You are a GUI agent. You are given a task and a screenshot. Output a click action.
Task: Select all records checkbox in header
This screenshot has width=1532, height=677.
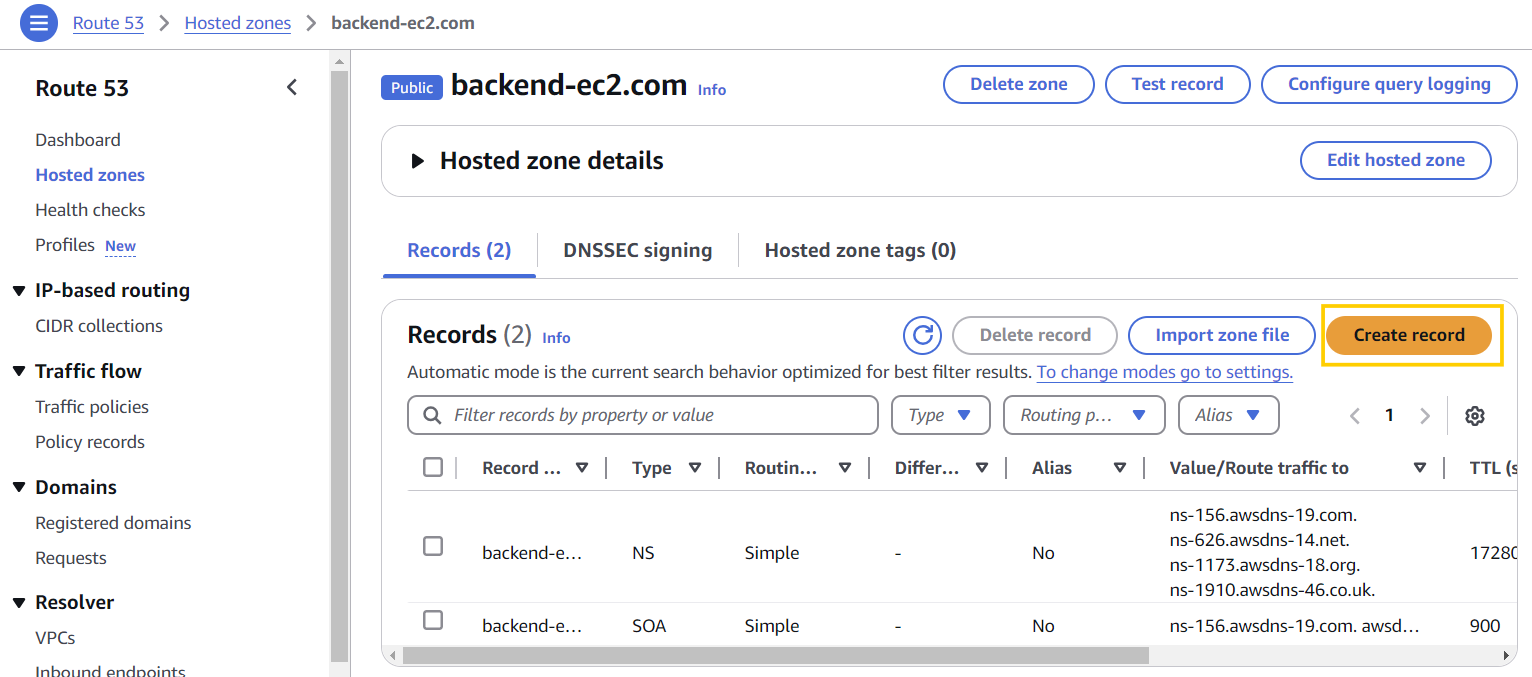click(433, 467)
